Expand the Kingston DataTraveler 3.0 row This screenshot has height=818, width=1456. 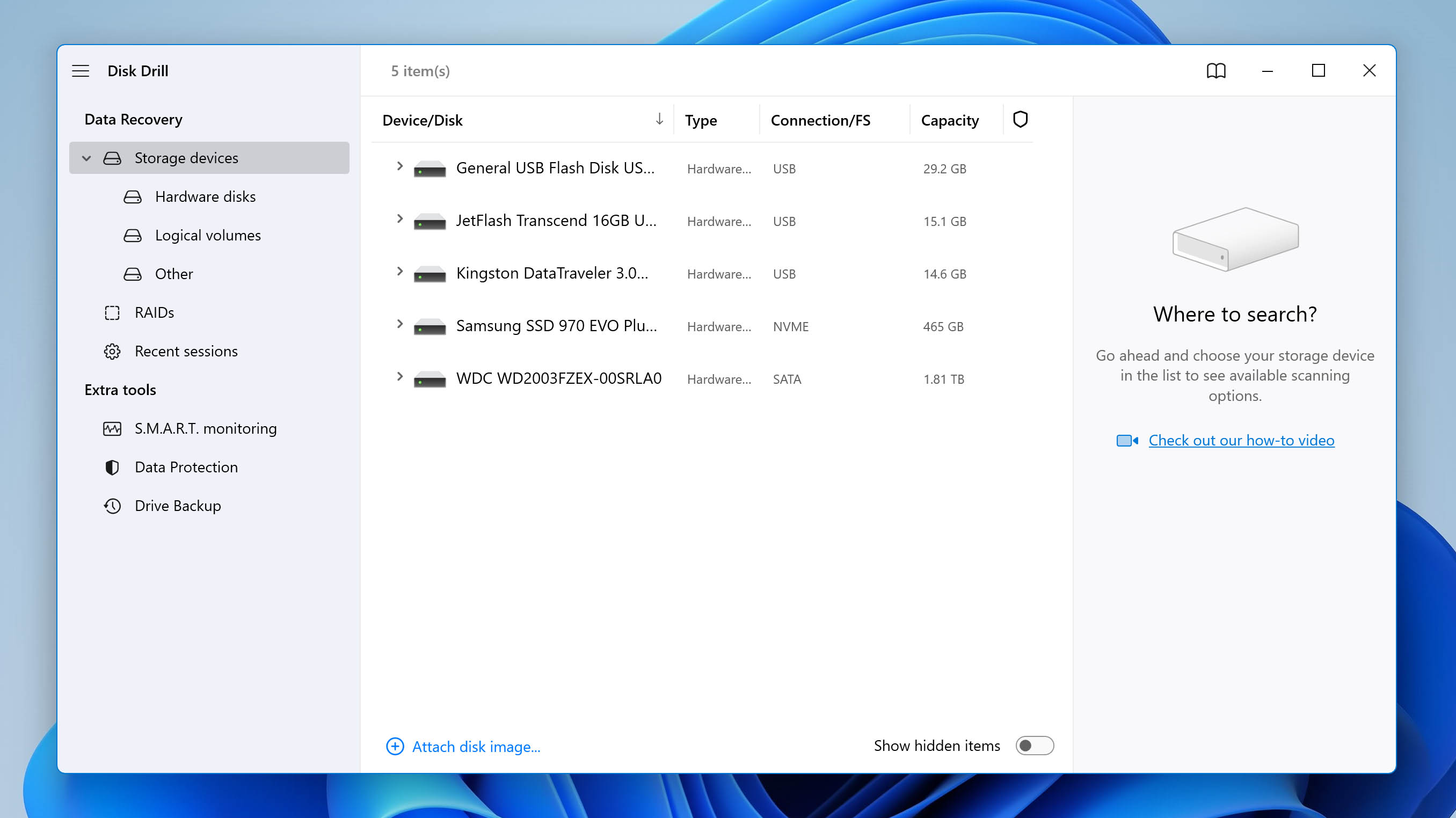(x=399, y=271)
